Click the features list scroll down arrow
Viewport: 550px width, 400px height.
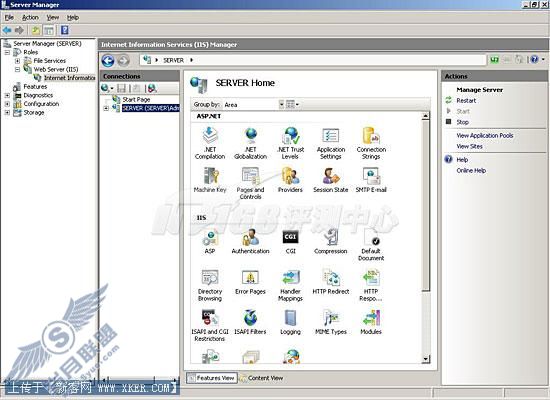click(x=425, y=359)
